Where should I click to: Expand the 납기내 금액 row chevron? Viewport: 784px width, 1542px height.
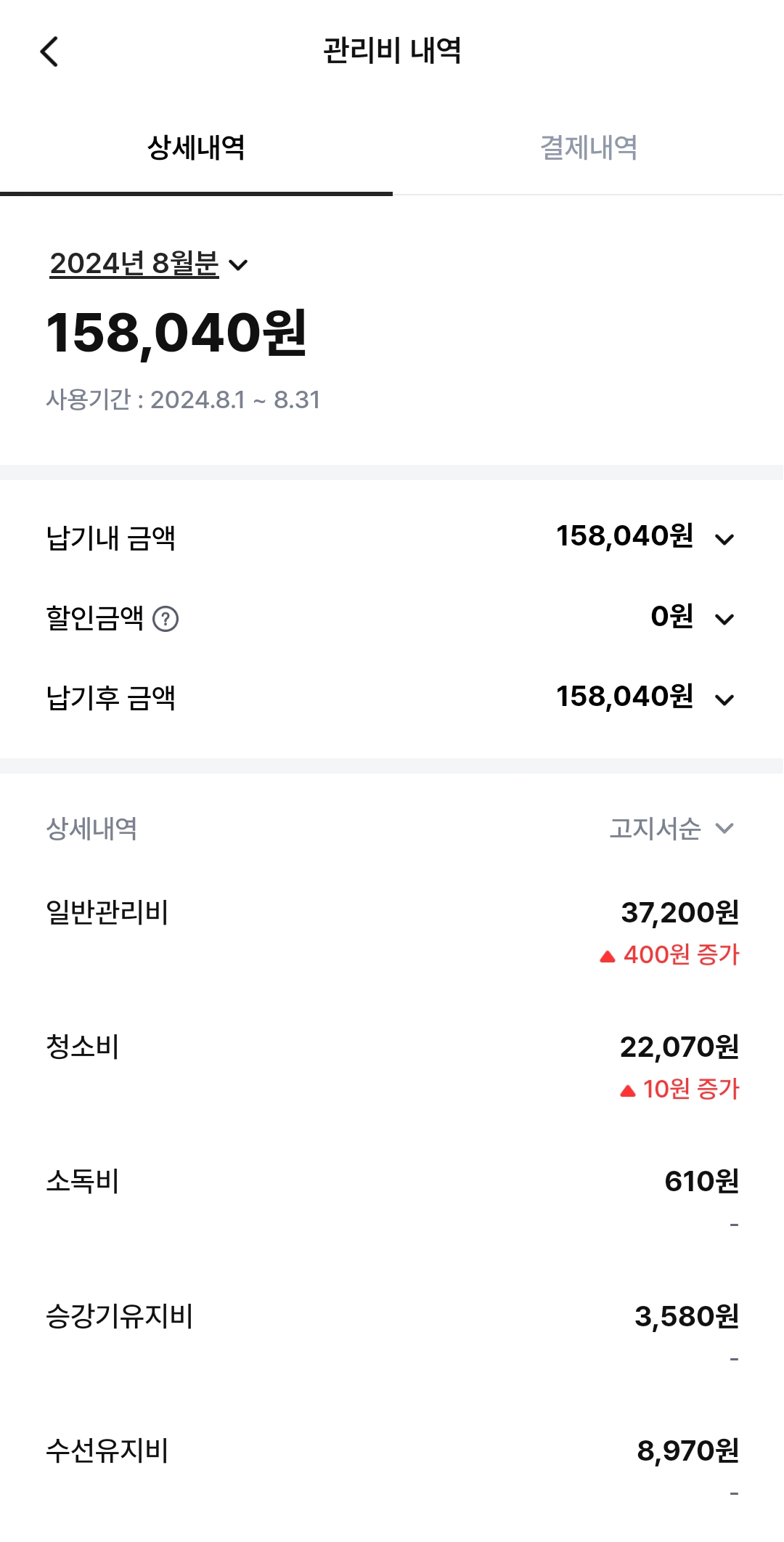click(724, 539)
